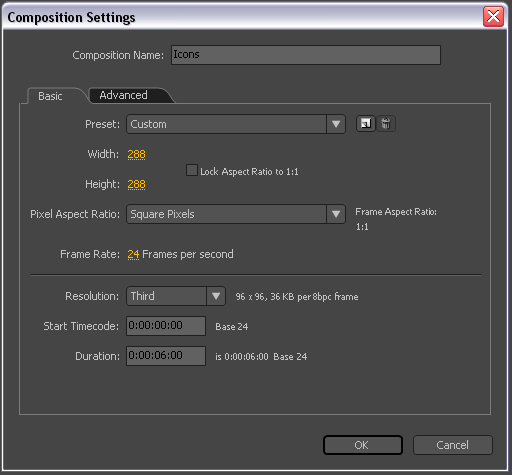This screenshot has height=475, width=512.
Task: Click the Frame Rate value 24
Action: (133, 254)
